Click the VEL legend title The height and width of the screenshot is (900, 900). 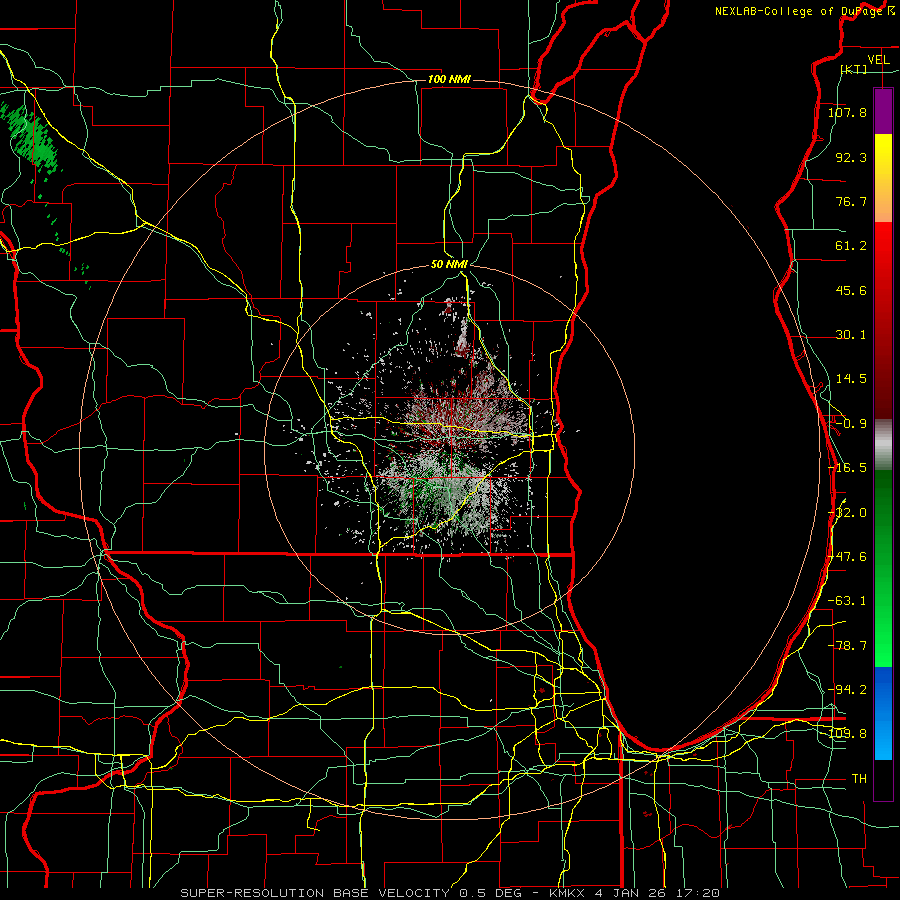pyautogui.click(x=878, y=60)
